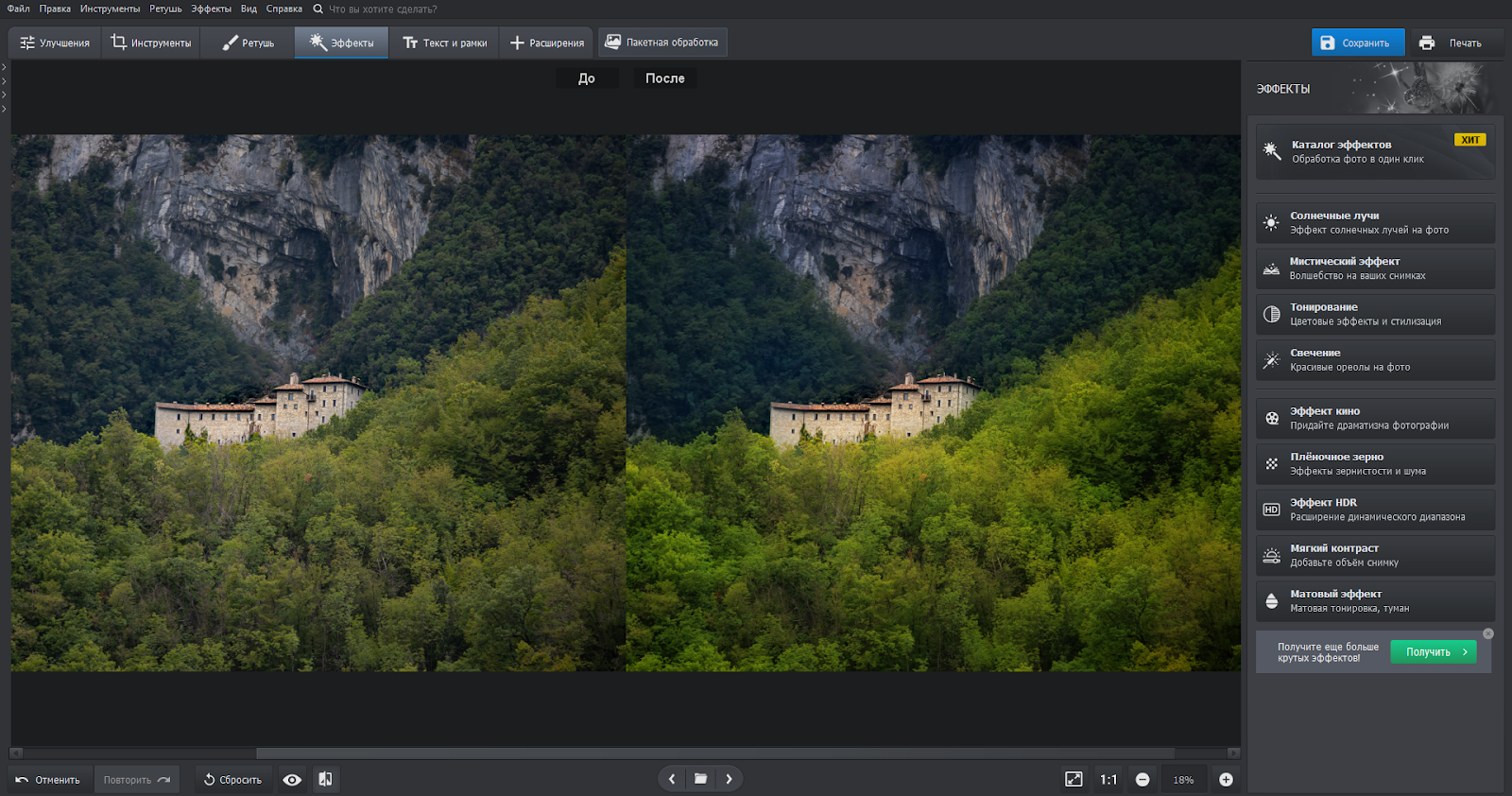Image resolution: width=1512 pixels, height=796 pixels.
Task: Click the green Получить button
Action: [1433, 651]
